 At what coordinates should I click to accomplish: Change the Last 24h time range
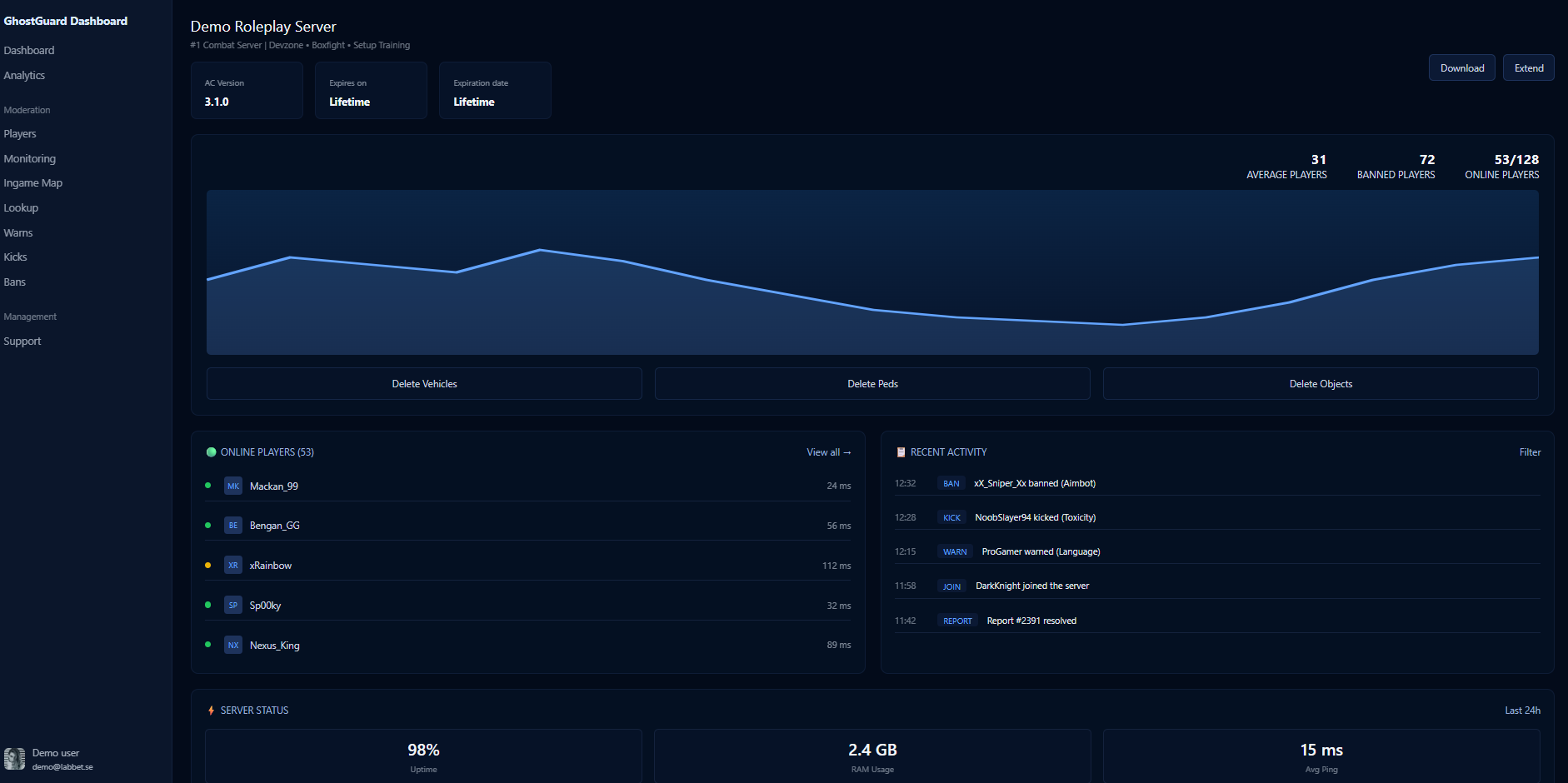1522,711
